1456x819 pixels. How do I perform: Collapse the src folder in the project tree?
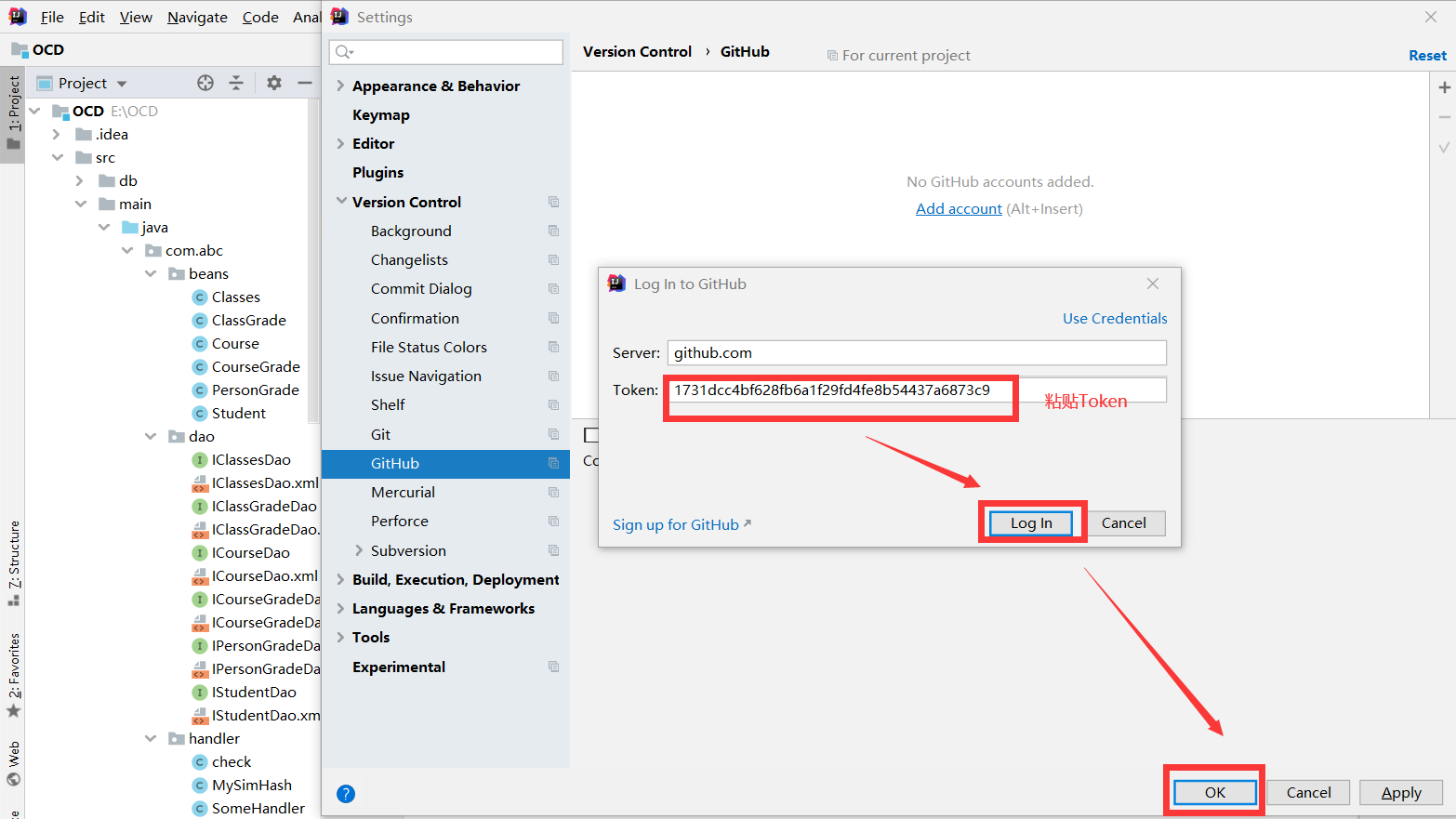click(x=59, y=157)
